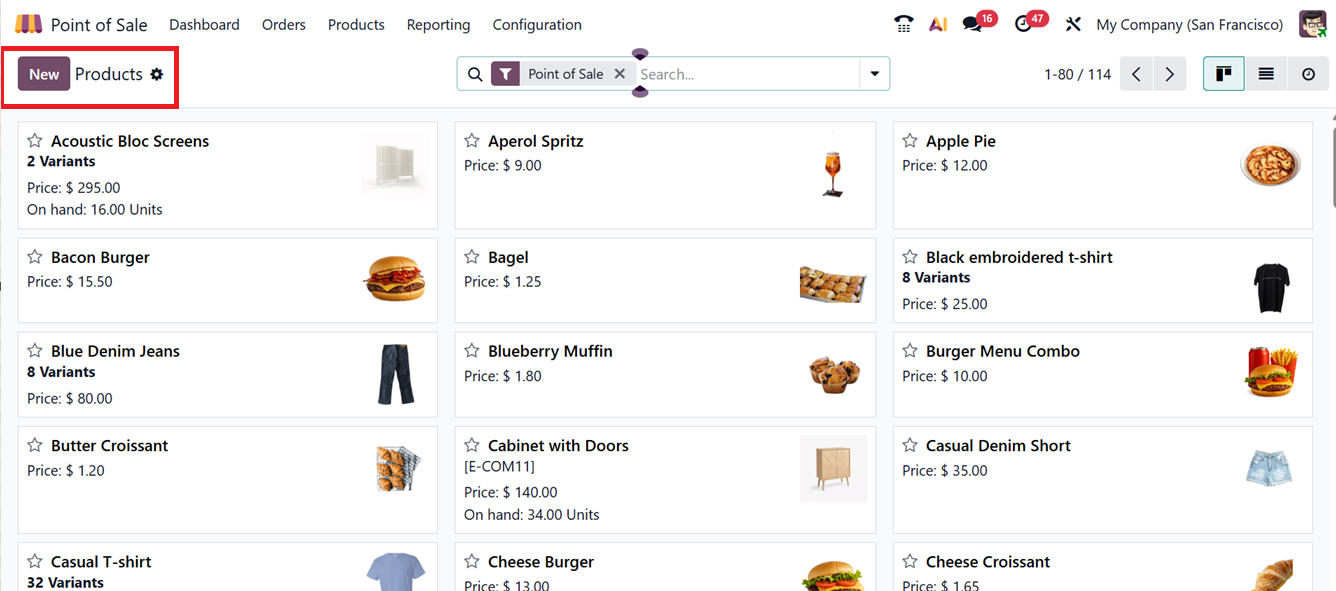Open the phone/VoIP icon in the top bar
Image resolution: width=1336 pixels, height=591 pixels.
click(903, 24)
